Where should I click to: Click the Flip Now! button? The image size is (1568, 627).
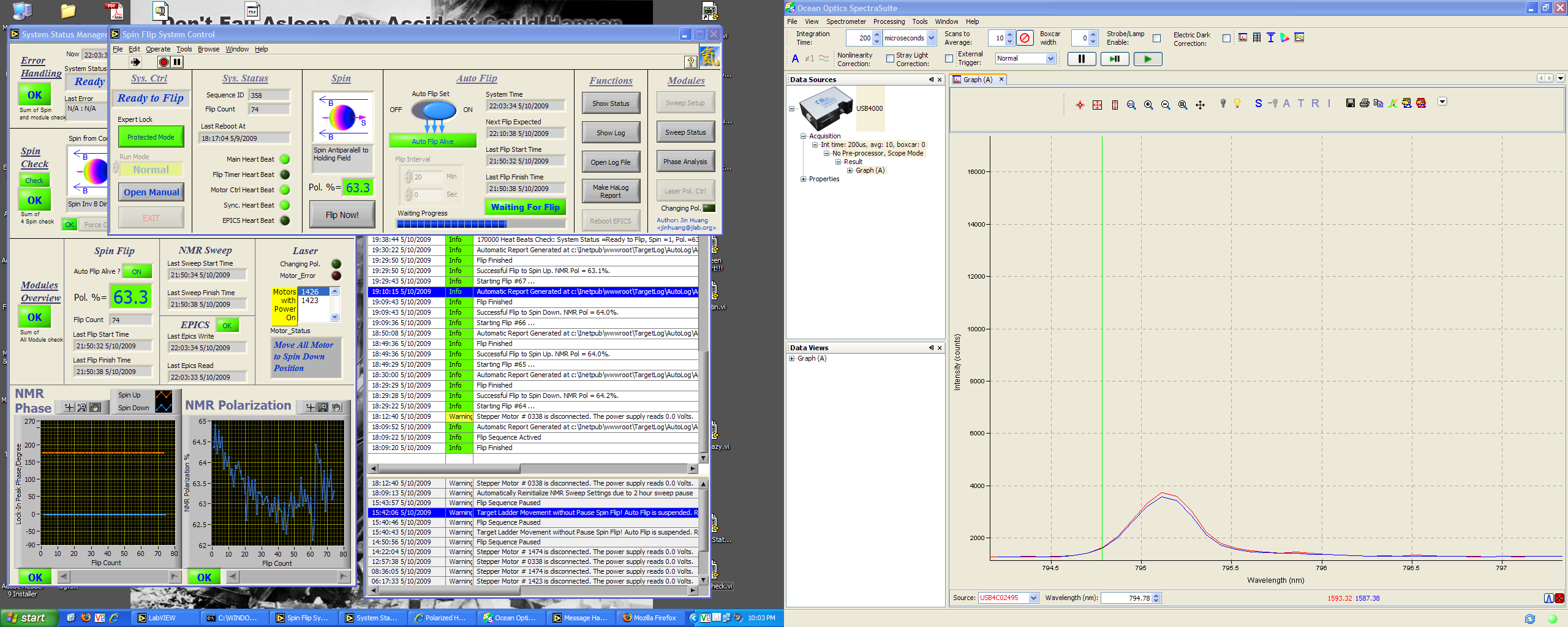coord(342,215)
